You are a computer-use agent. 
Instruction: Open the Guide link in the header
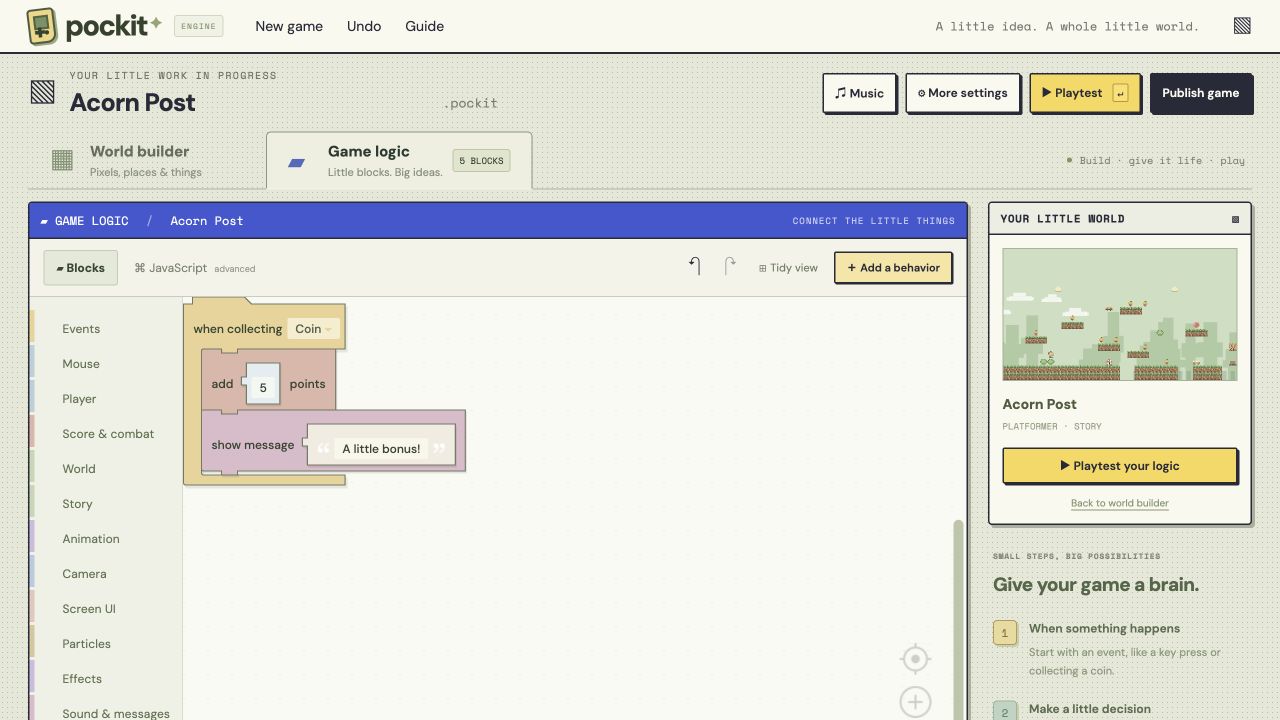pyautogui.click(x=425, y=26)
